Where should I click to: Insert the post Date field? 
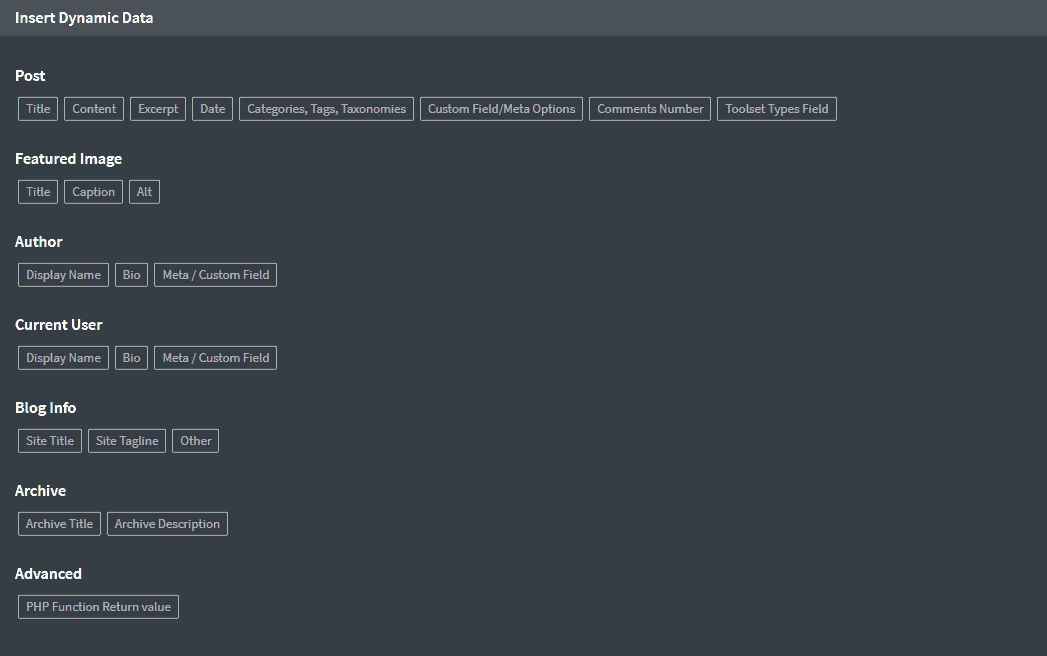(x=212, y=108)
